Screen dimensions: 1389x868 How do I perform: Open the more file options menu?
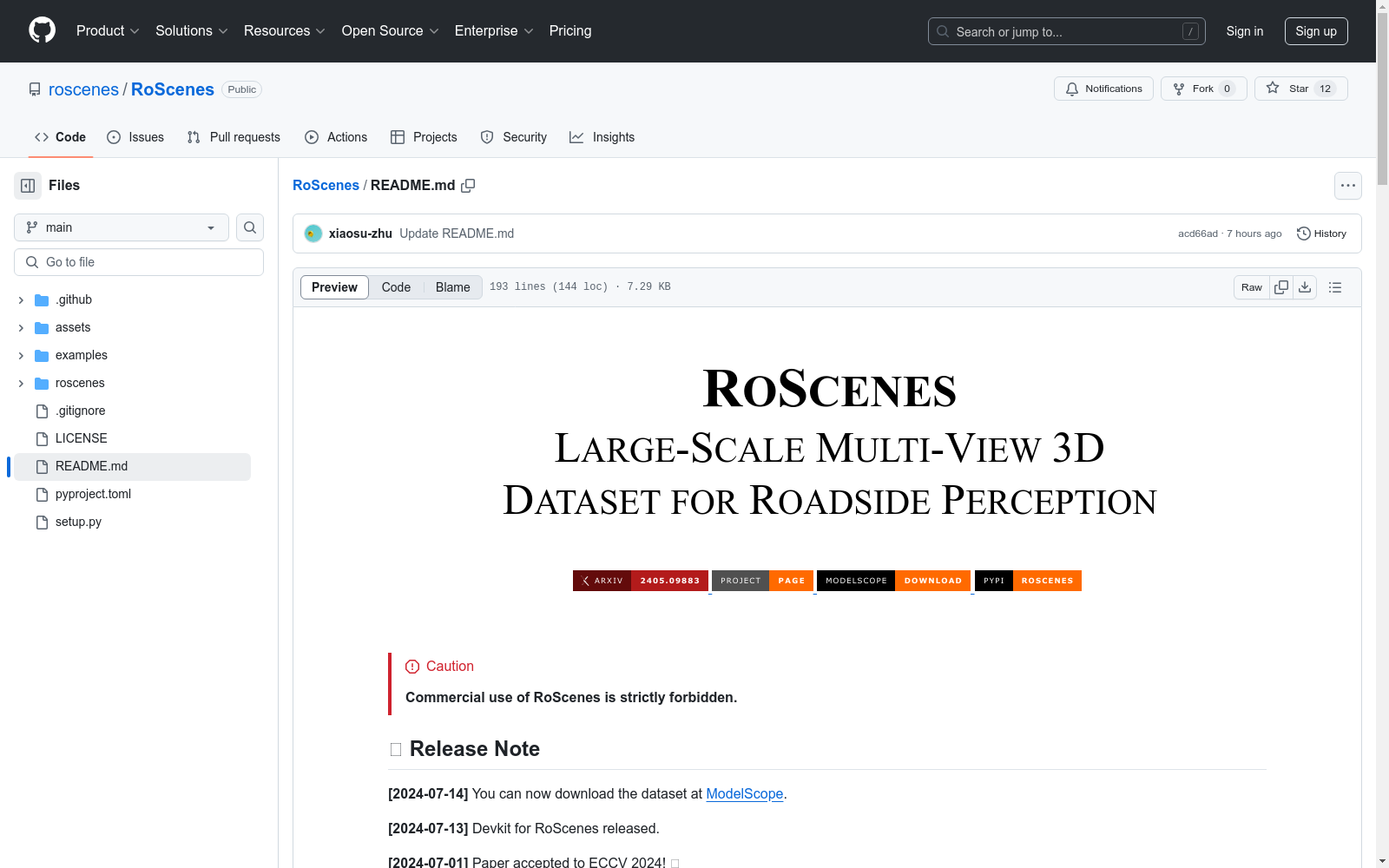tap(1348, 185)
